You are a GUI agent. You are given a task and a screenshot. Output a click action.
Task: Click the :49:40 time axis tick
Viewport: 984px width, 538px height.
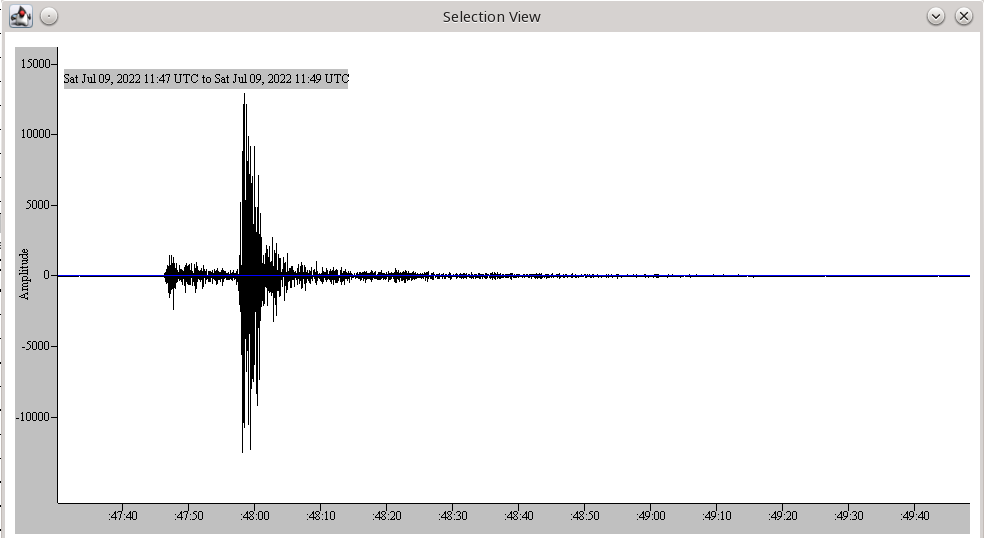click(x=914, y=515)
